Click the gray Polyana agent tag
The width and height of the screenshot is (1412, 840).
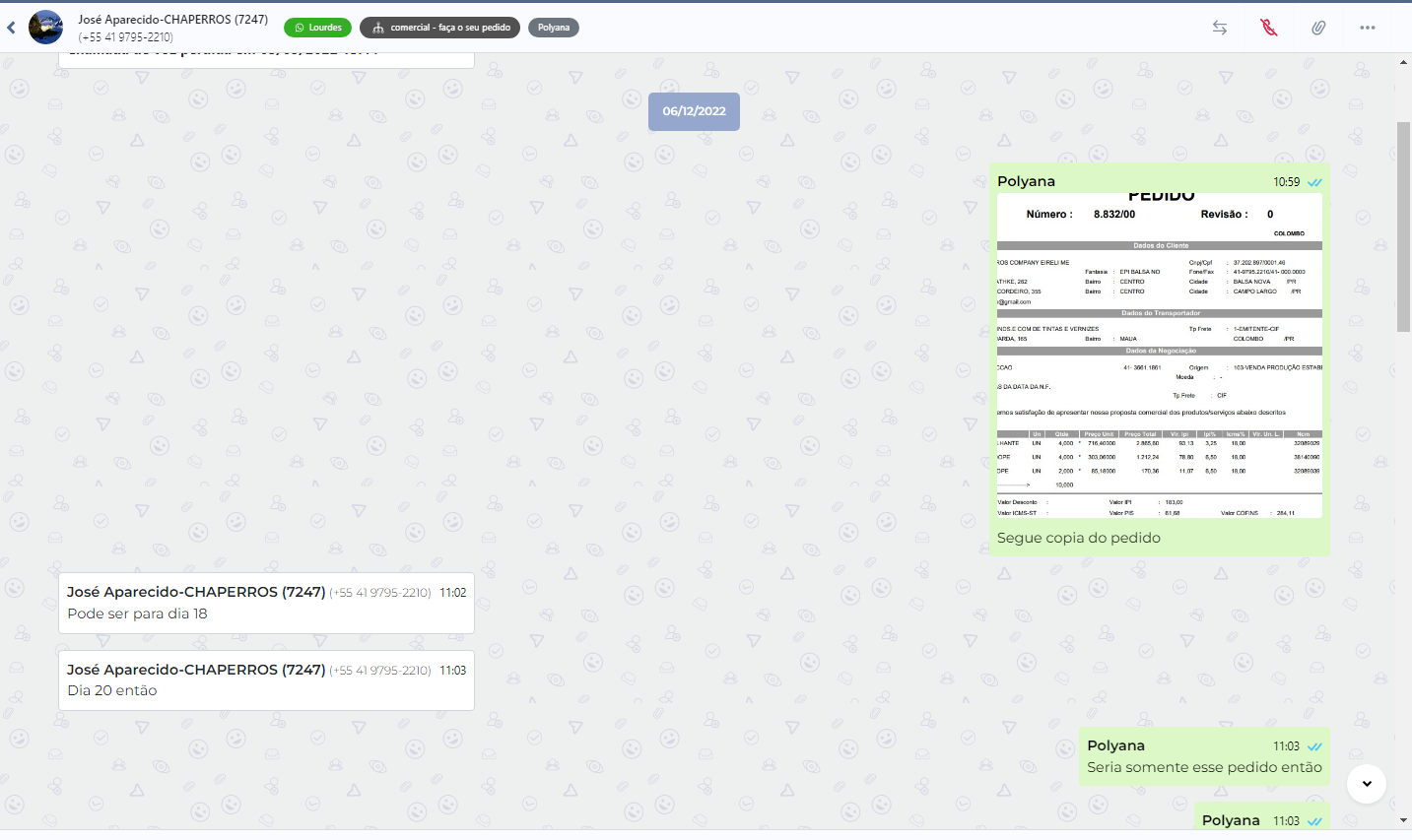pos(553,28)
